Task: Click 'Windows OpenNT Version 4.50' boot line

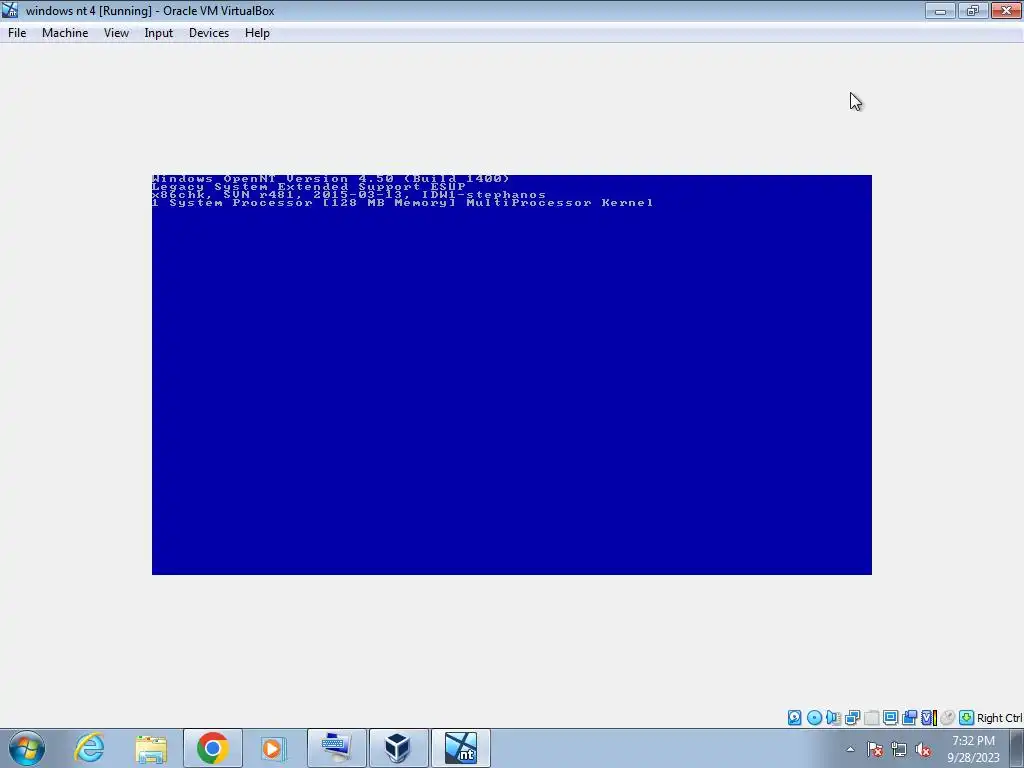Action: [330, 178]
